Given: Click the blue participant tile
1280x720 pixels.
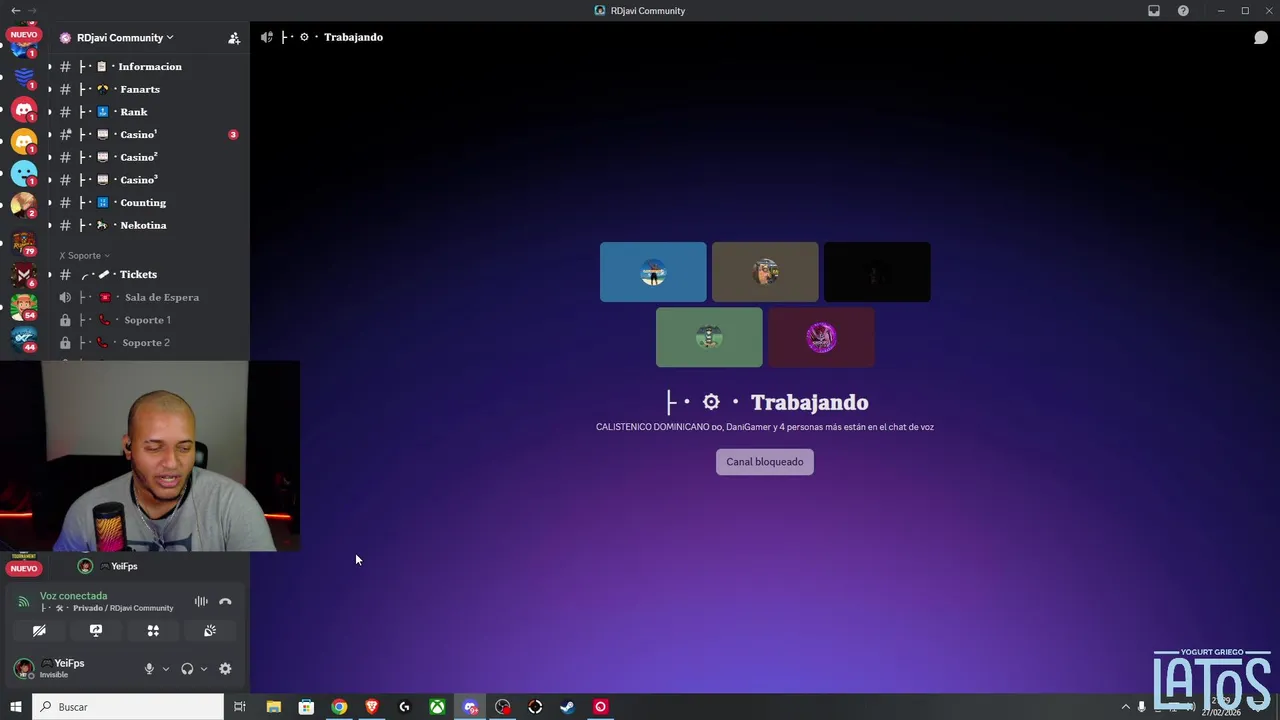Looking at the screenshot, I should [653, 272].
